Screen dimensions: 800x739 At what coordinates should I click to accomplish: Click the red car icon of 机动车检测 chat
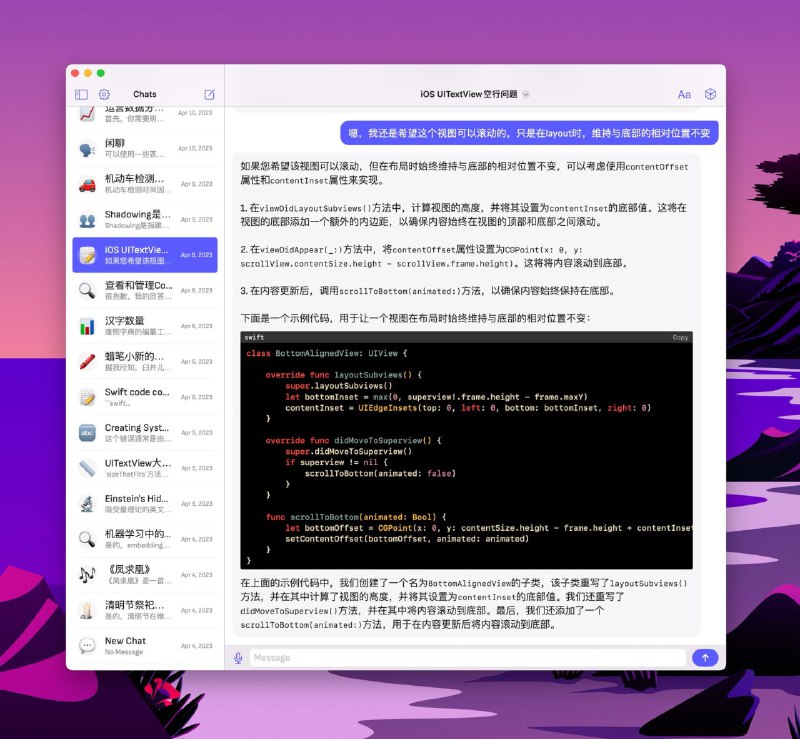88,186
